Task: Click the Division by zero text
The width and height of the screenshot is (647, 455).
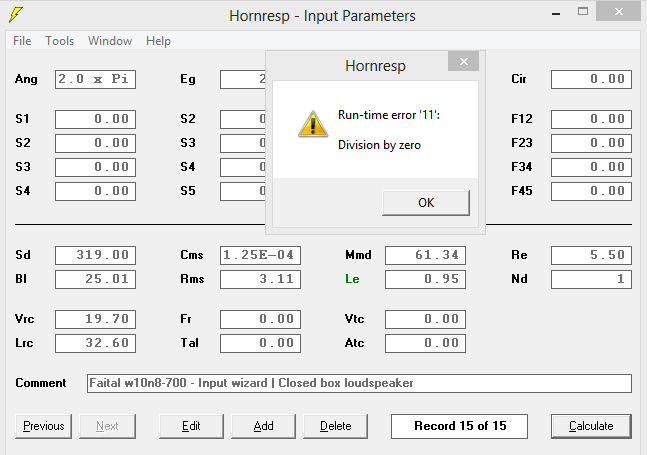Action: [379, 145]
